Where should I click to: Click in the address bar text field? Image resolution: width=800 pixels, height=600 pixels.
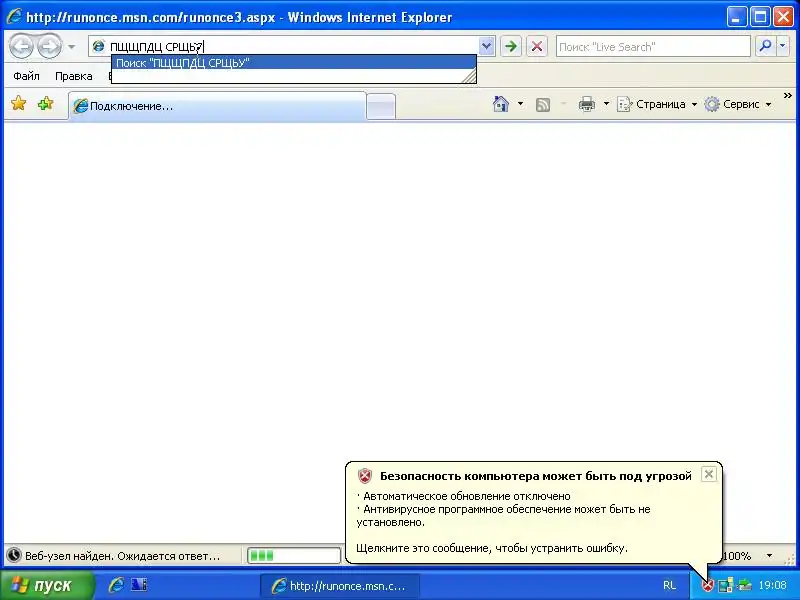292,46
